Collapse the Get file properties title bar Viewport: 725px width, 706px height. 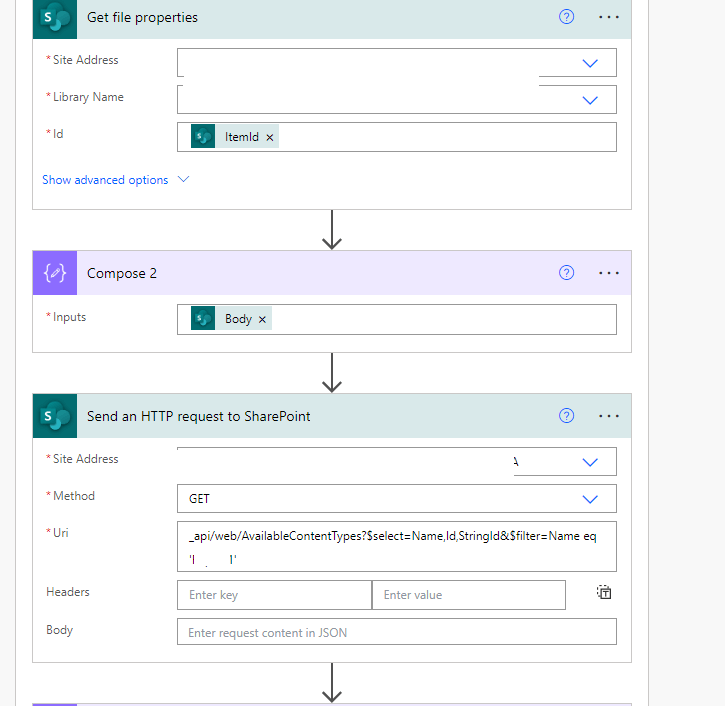332,18
